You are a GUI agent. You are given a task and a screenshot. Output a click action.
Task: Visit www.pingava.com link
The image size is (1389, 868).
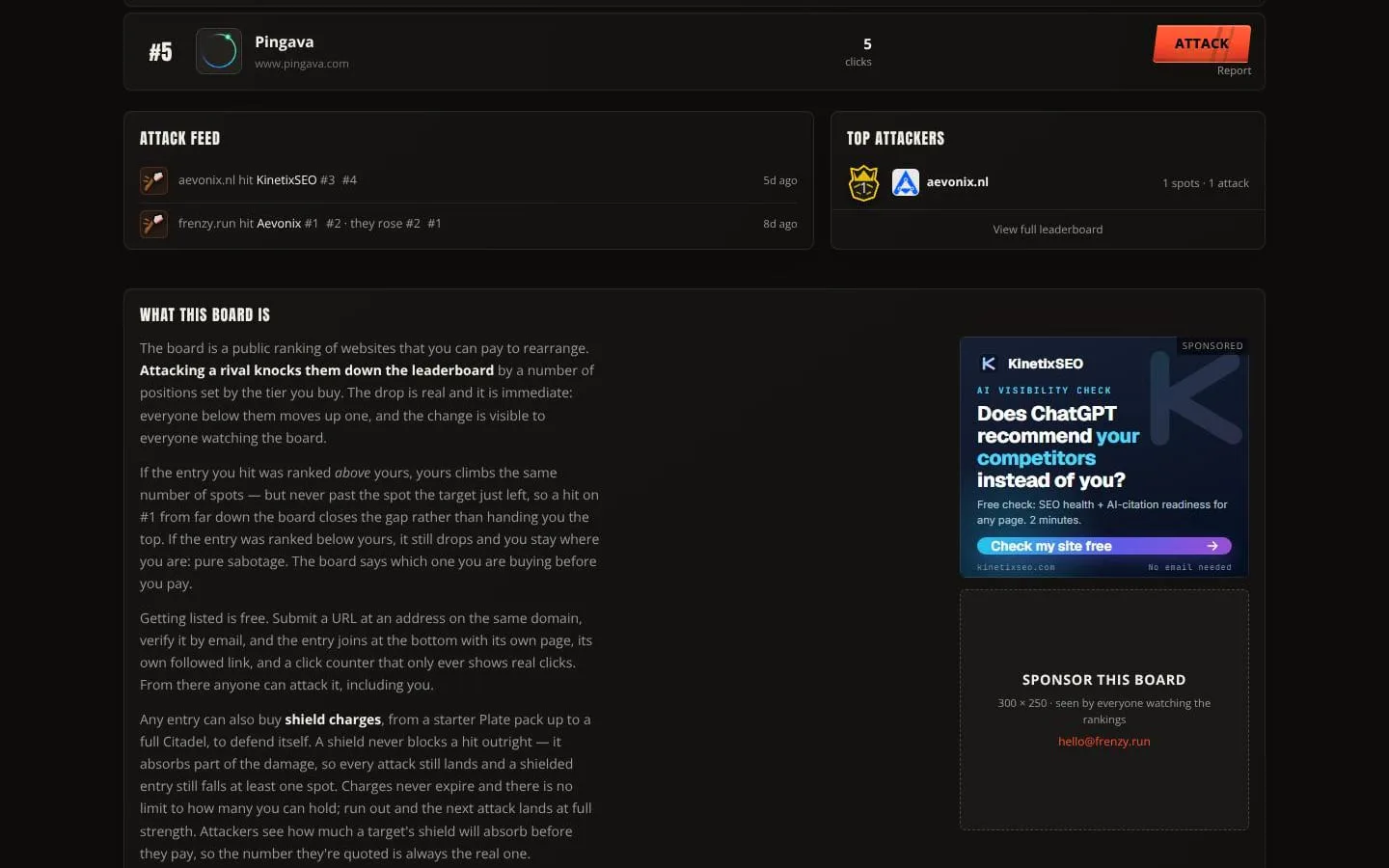(x=302, y=64)
